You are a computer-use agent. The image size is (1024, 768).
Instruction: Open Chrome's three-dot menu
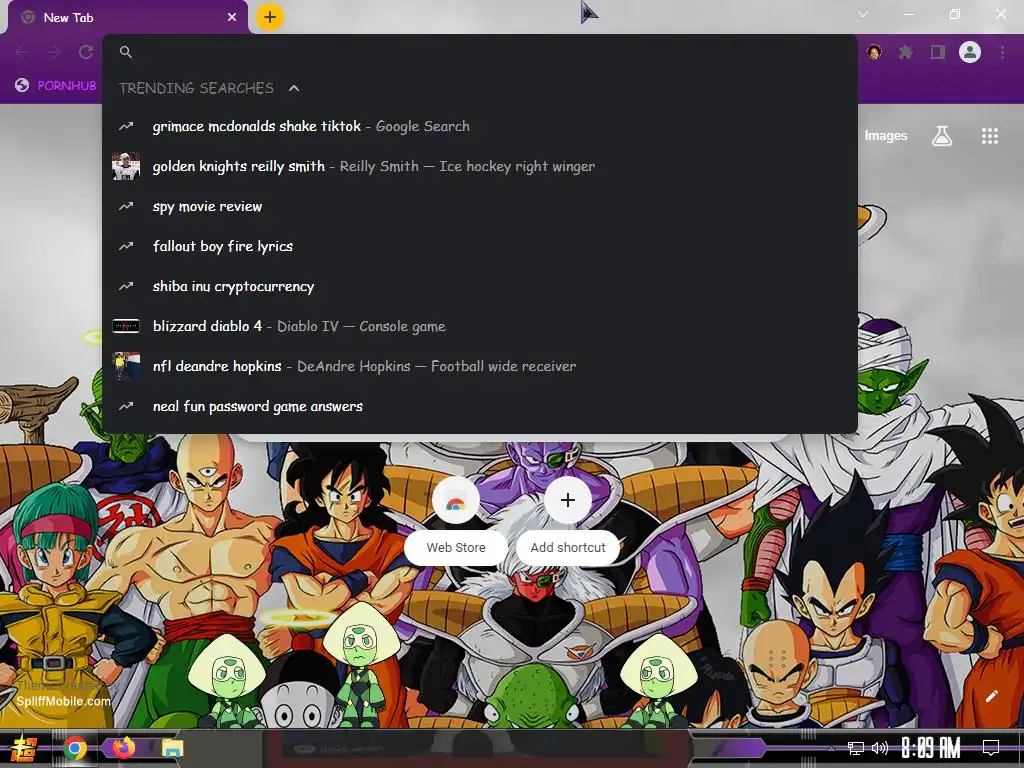(x=1002, y=52)
